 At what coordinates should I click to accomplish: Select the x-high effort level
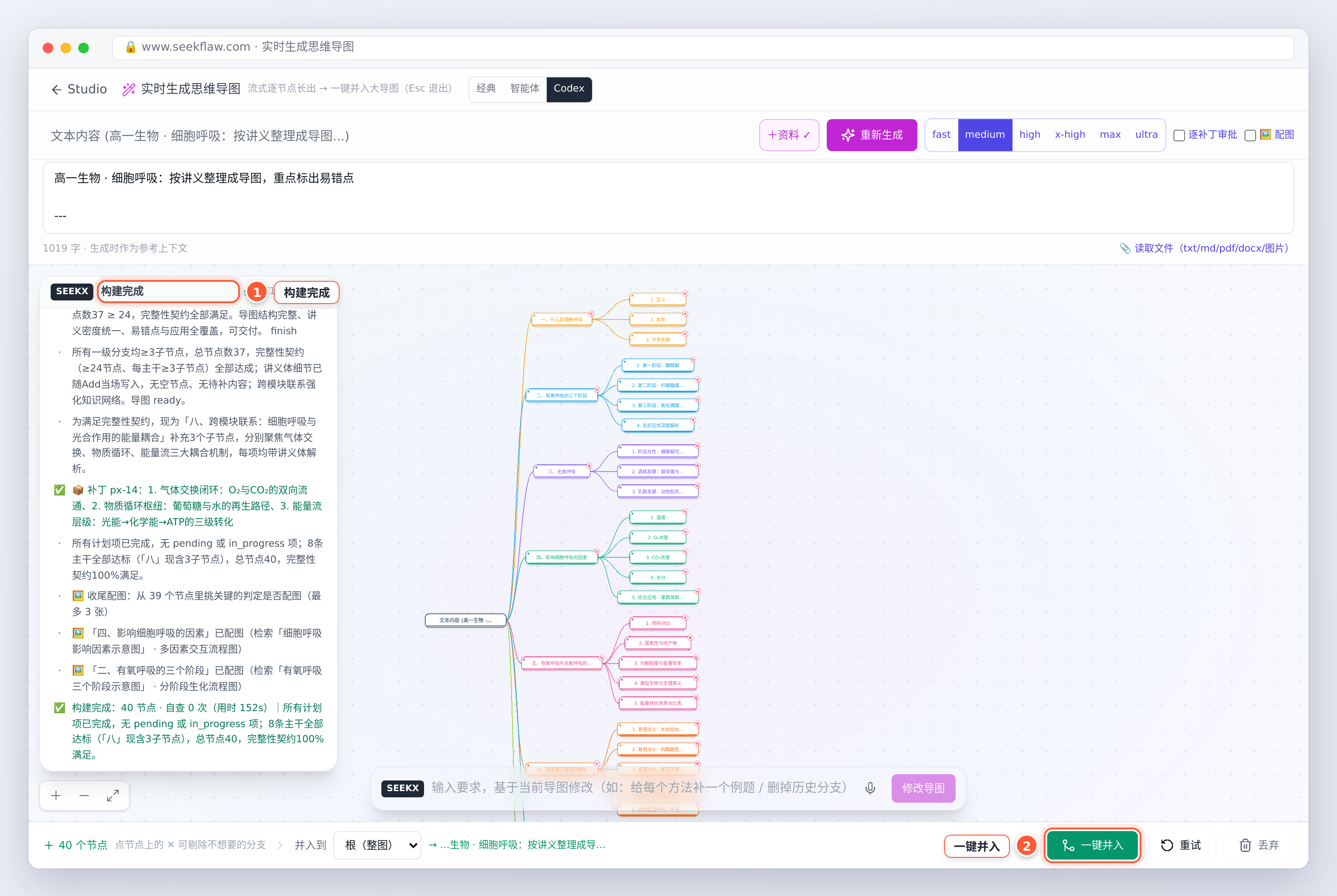(x=1069, y=135)
